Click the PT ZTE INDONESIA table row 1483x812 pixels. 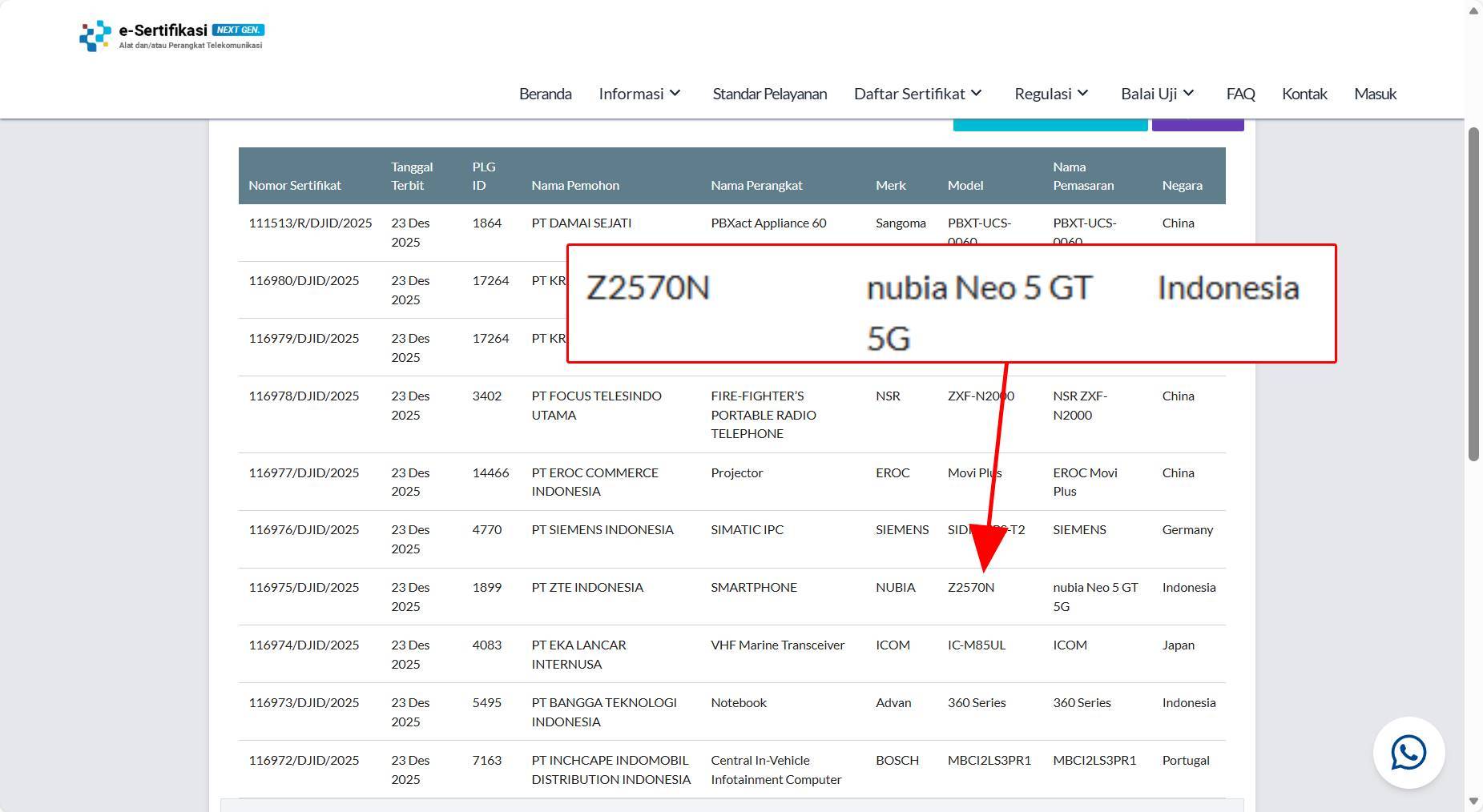click(587, 587)
